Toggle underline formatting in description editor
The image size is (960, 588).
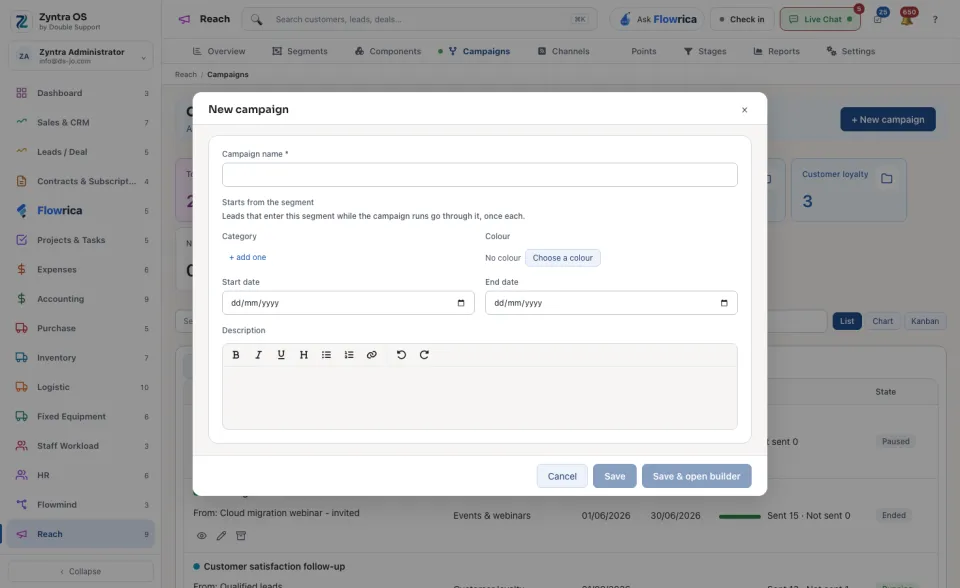[x=281, y=355]
